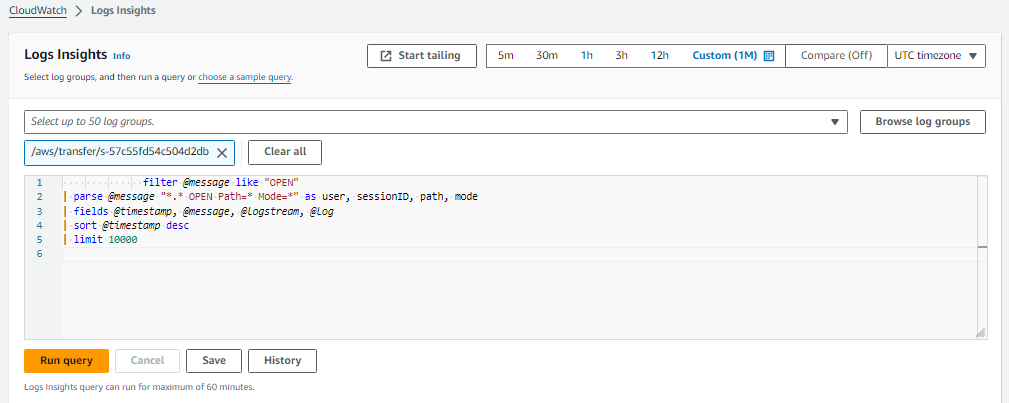Click the line number 4 in gutter
The image size is (1009, 403).
tap(40, 225)
